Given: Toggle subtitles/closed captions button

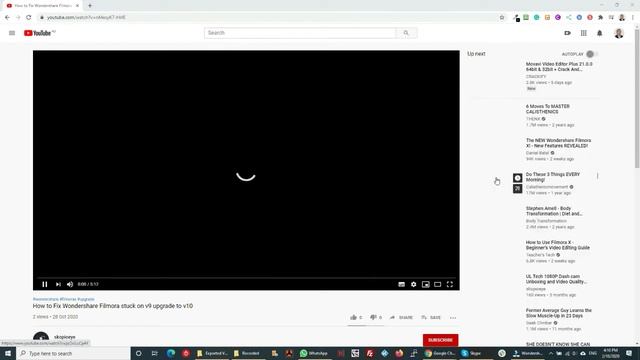Looking at the screenshot, I should click(401, 284).
